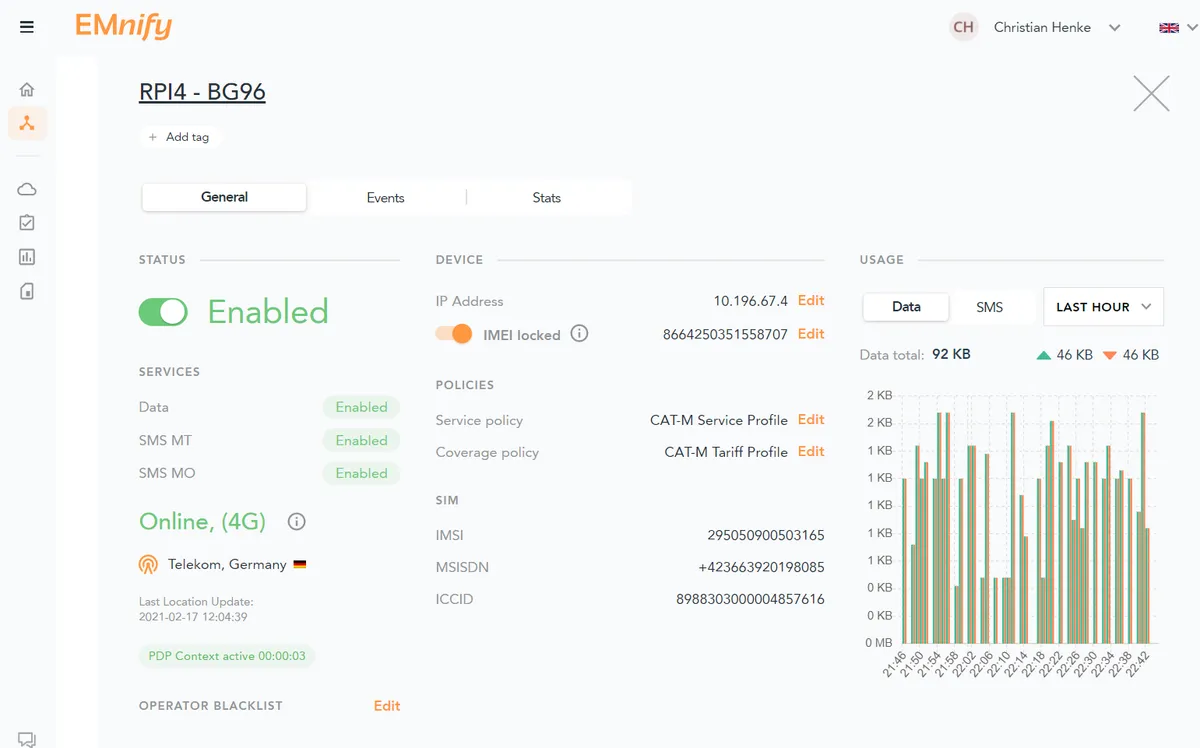Edit the IP Address
The height and width of the screenshot is (748, 1200).
coord(811,301)
